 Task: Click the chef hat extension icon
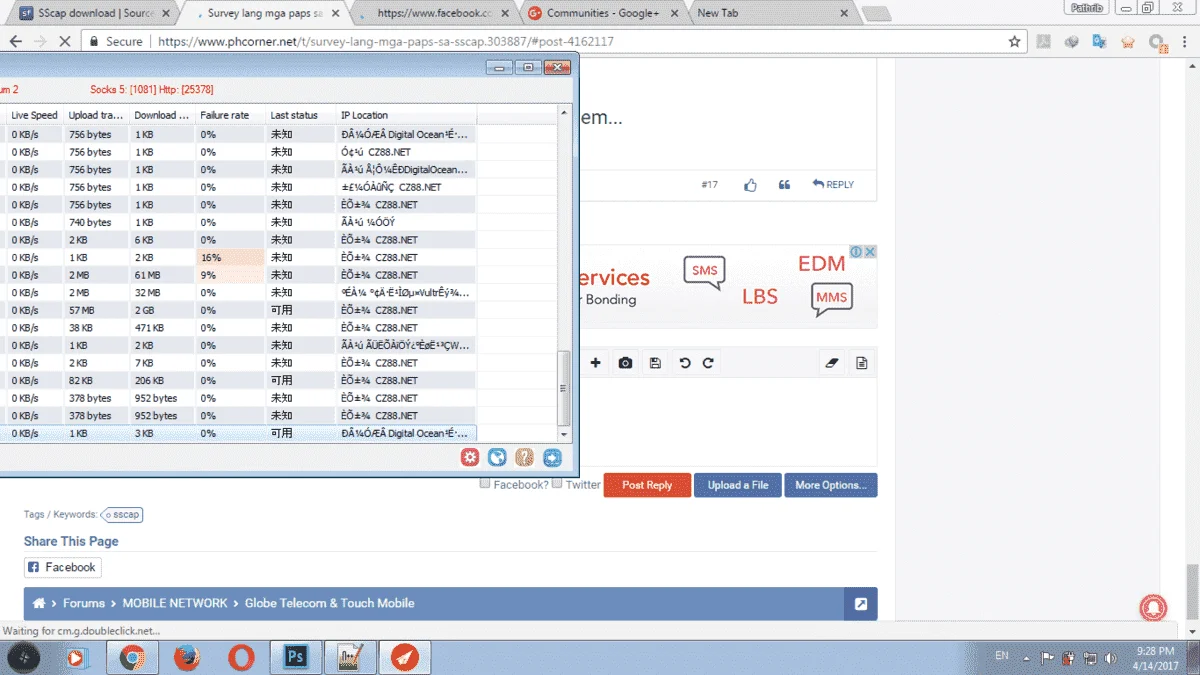tap(1128, 42)
